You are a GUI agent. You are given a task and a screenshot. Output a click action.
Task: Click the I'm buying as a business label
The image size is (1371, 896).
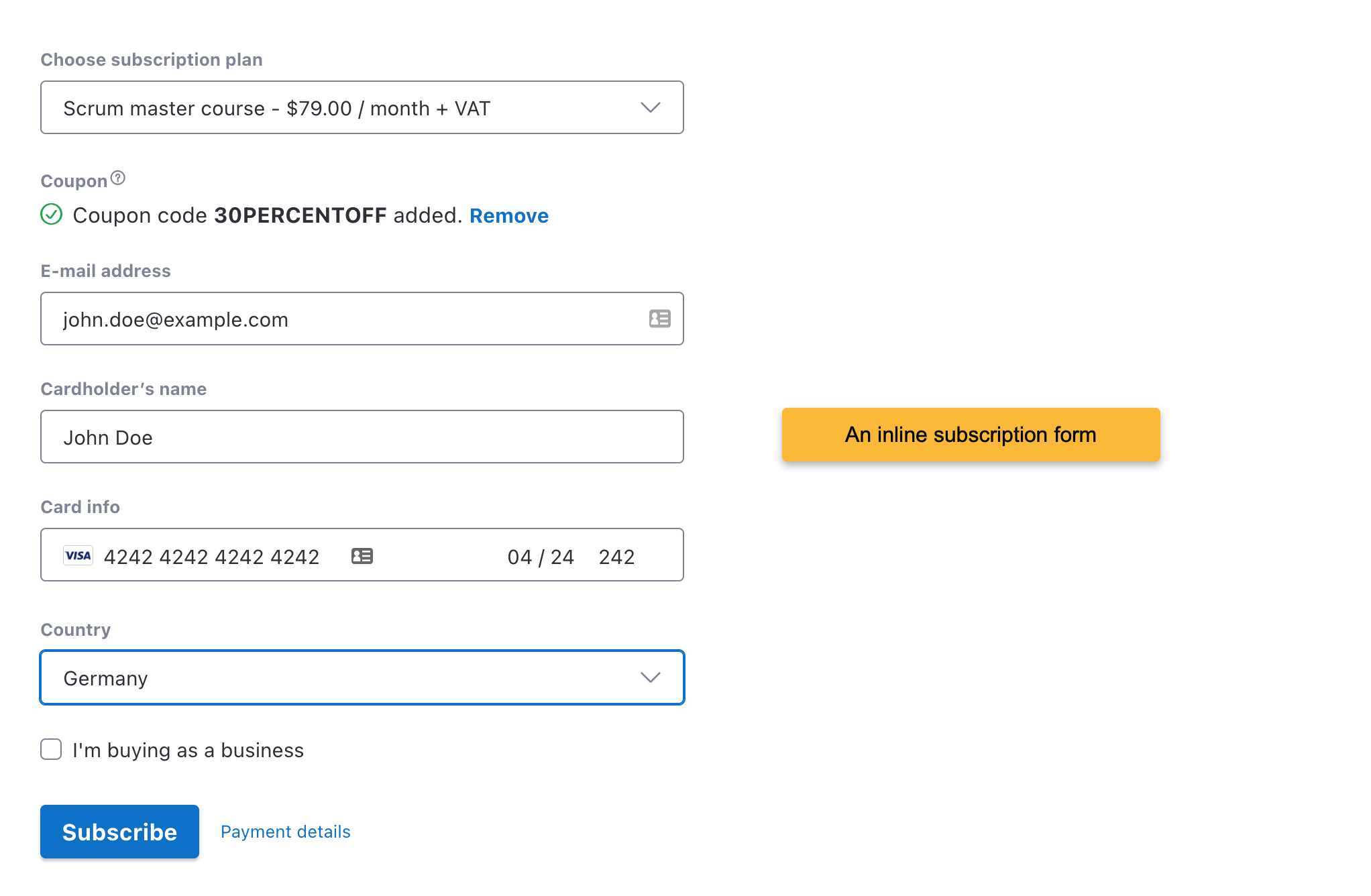click(188, 750)
